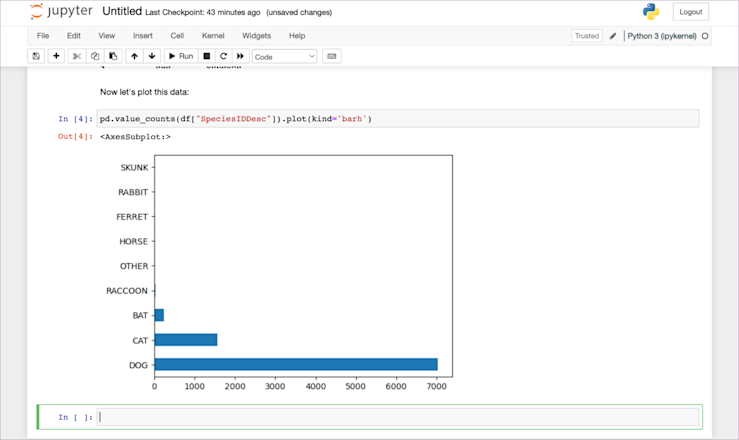The width and height of the screenshot is (739, 440).
Task: Paste cells below icon
Action: pos(113,56)
